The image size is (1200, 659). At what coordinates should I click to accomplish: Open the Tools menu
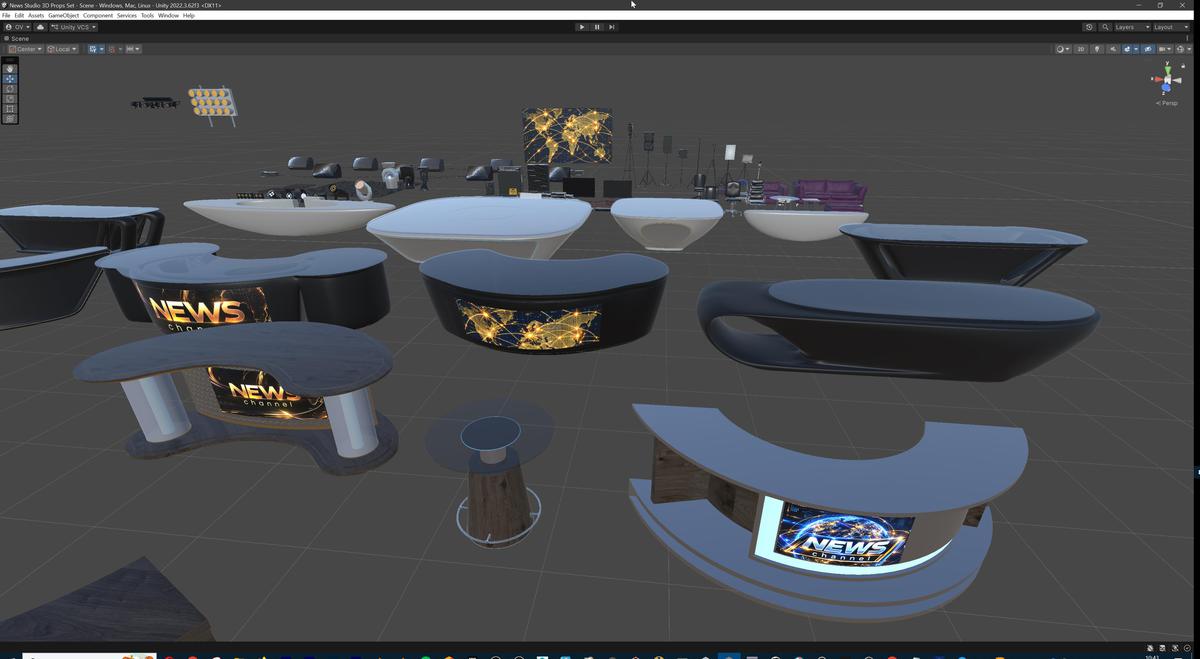click(147, 16)
